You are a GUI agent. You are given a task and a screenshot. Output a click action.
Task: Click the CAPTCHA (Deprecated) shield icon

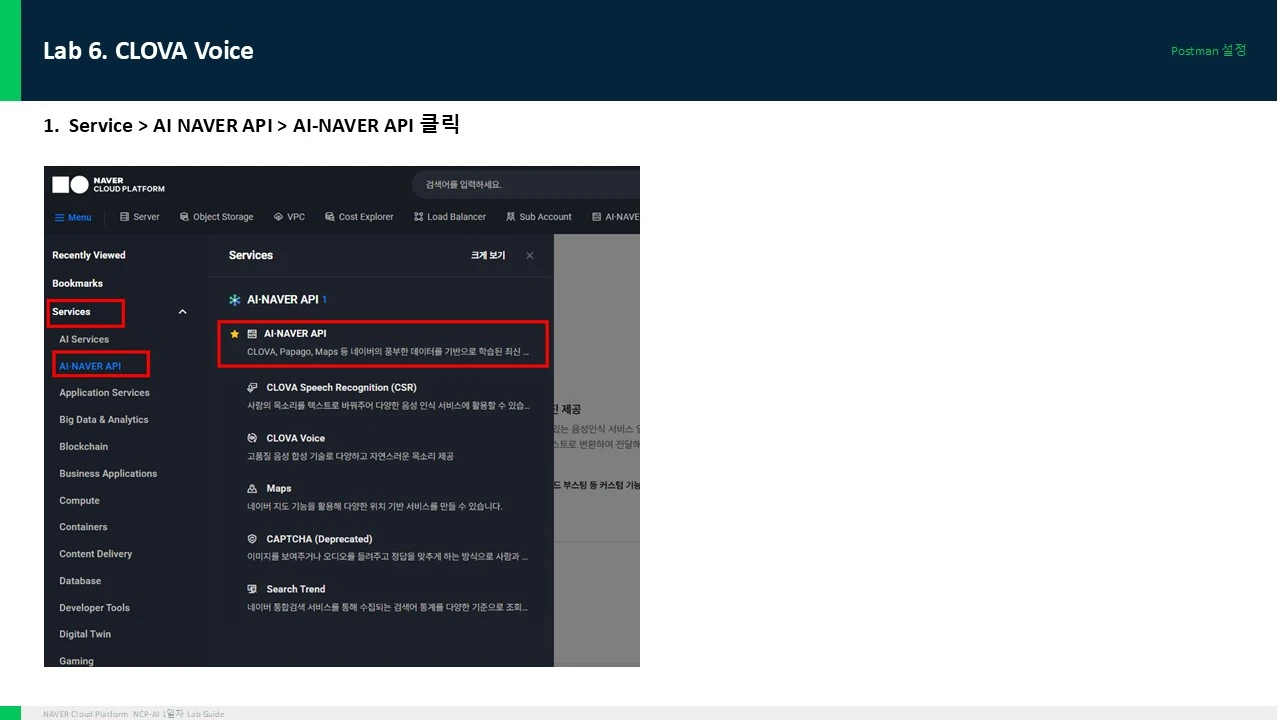[x=253, y=539]
